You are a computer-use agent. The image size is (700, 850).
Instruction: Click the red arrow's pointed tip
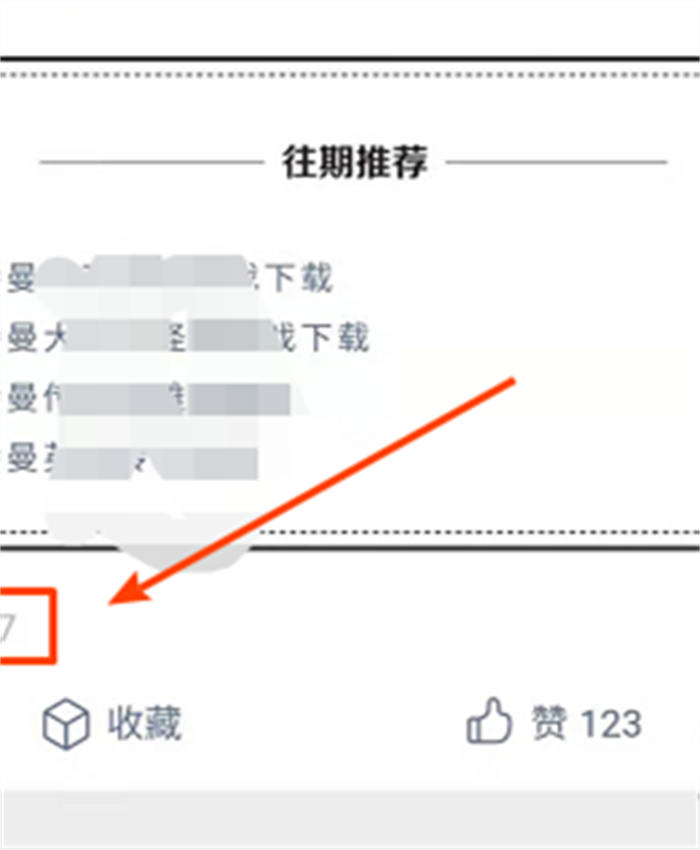[112, 603]
